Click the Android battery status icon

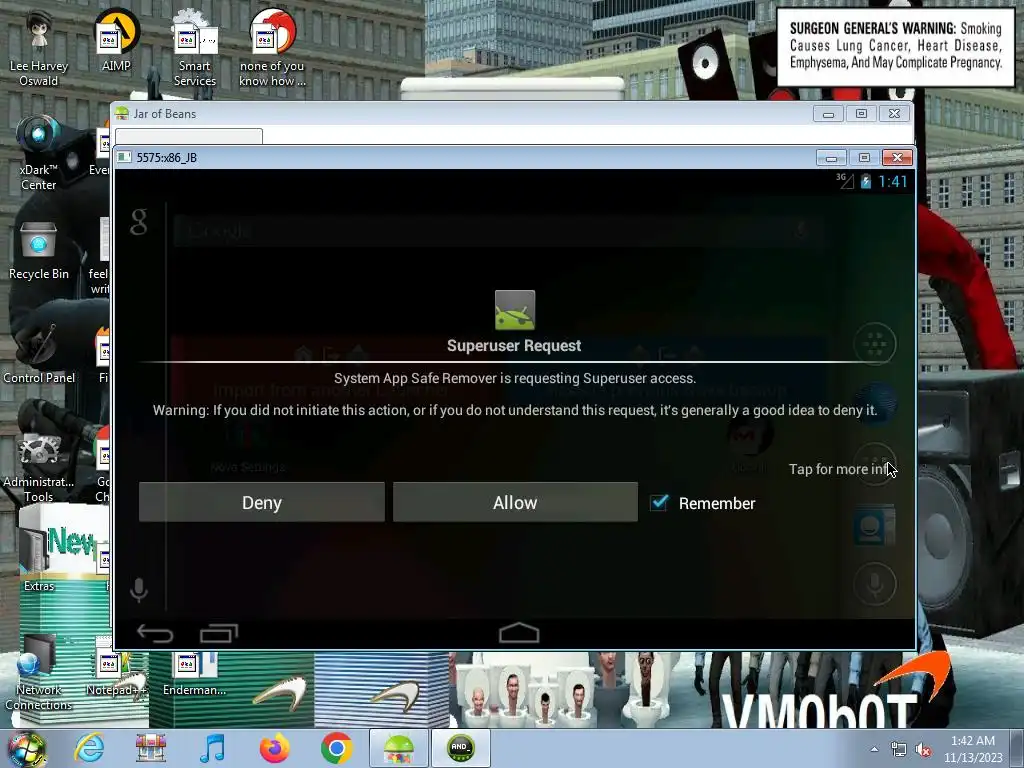(866, 182)
